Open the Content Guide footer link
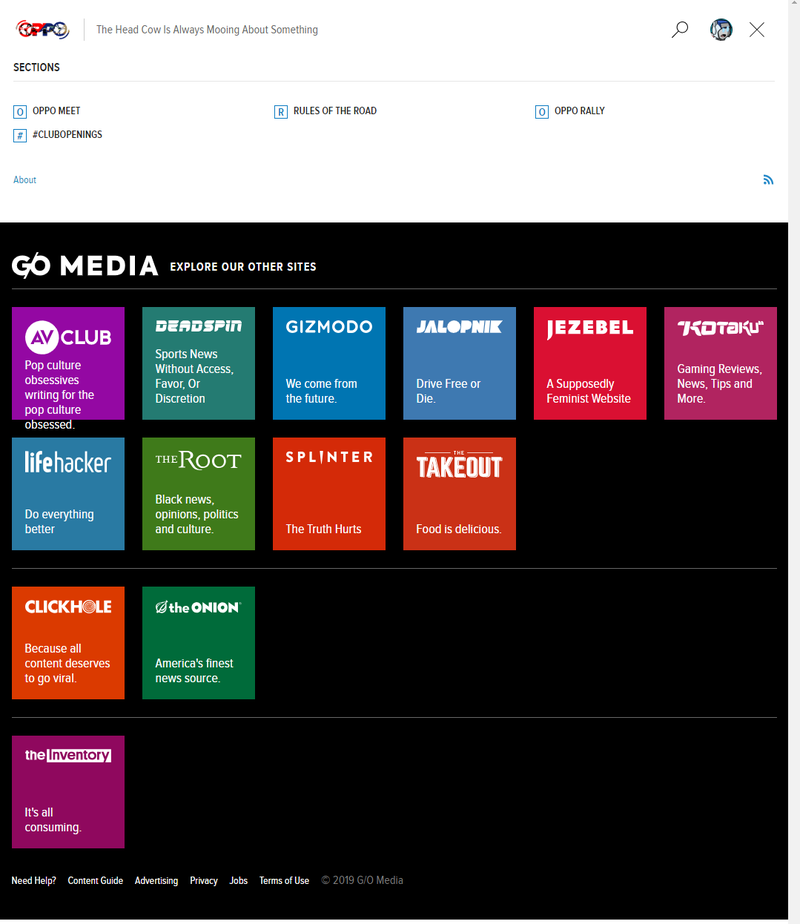This screenshot has width=800, height=924. tap(95, 880)
